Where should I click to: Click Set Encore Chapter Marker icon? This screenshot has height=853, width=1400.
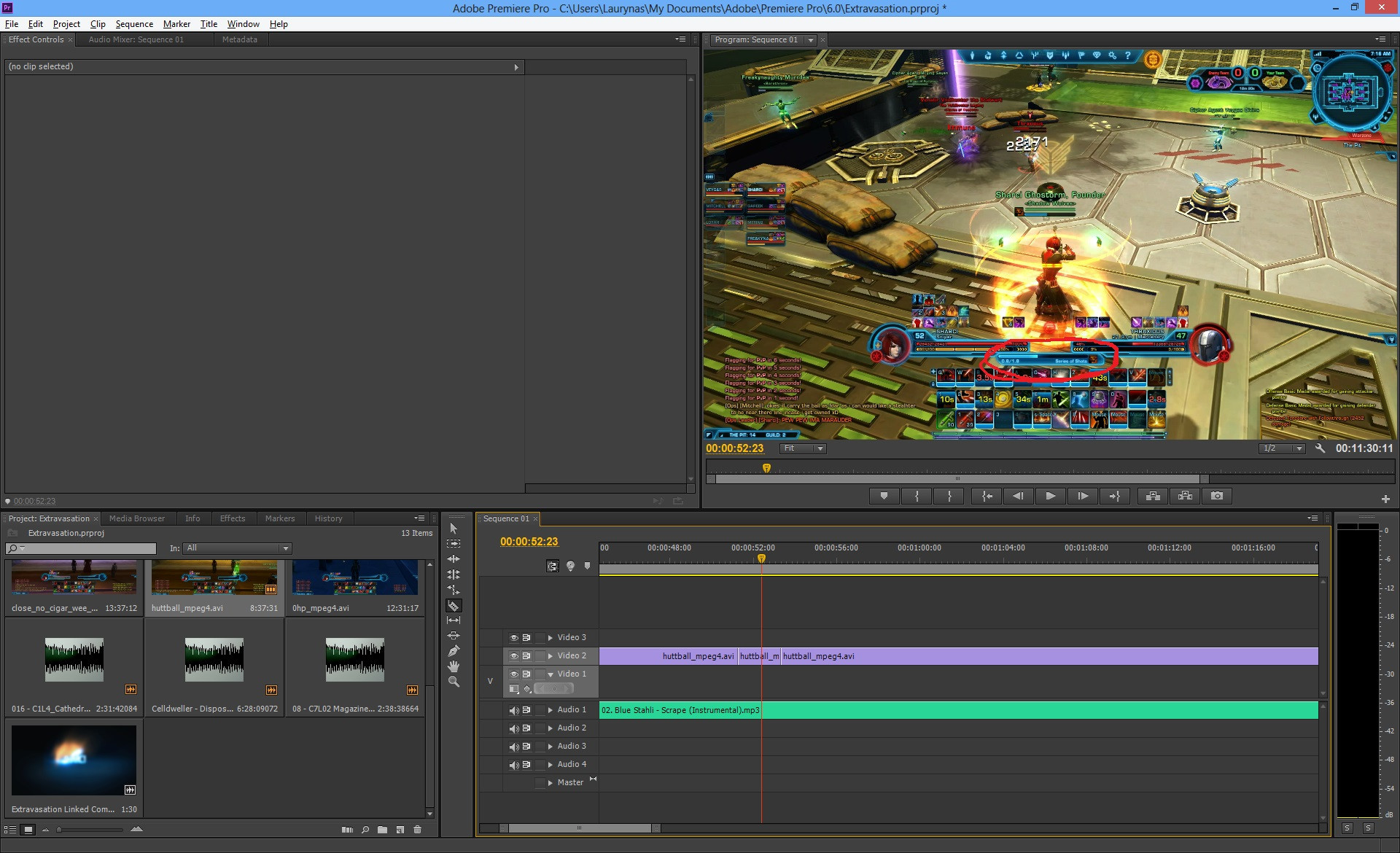(570, 566)
